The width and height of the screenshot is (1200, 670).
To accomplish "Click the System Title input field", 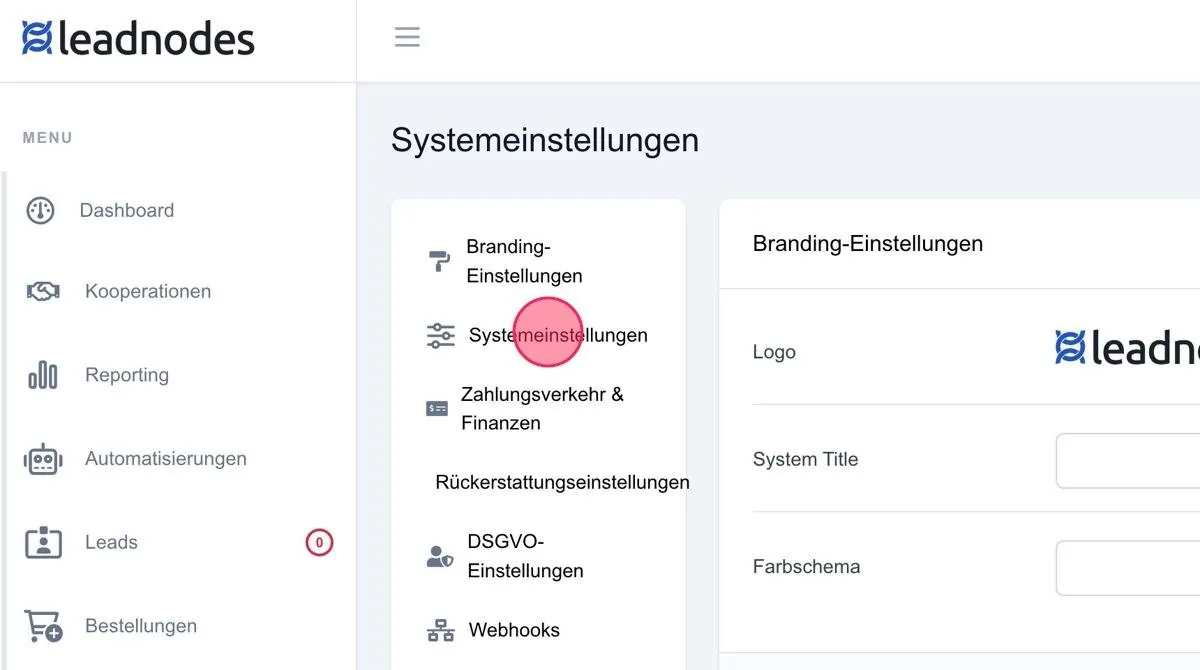I will coord(1127,460).
